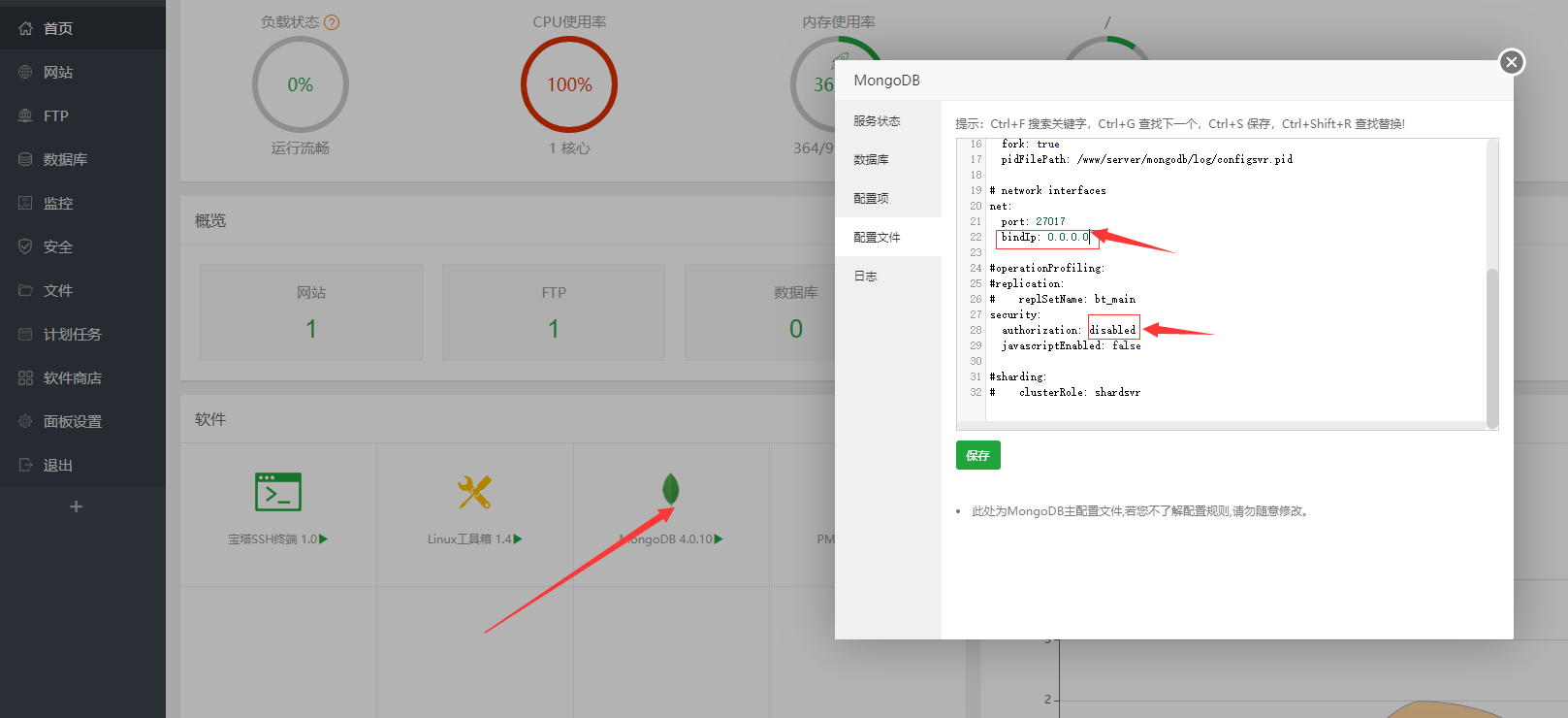1568x718 pixels.
Task: Switch to 数据库 tab in MongoDB dialog
Action: [888, 159]
